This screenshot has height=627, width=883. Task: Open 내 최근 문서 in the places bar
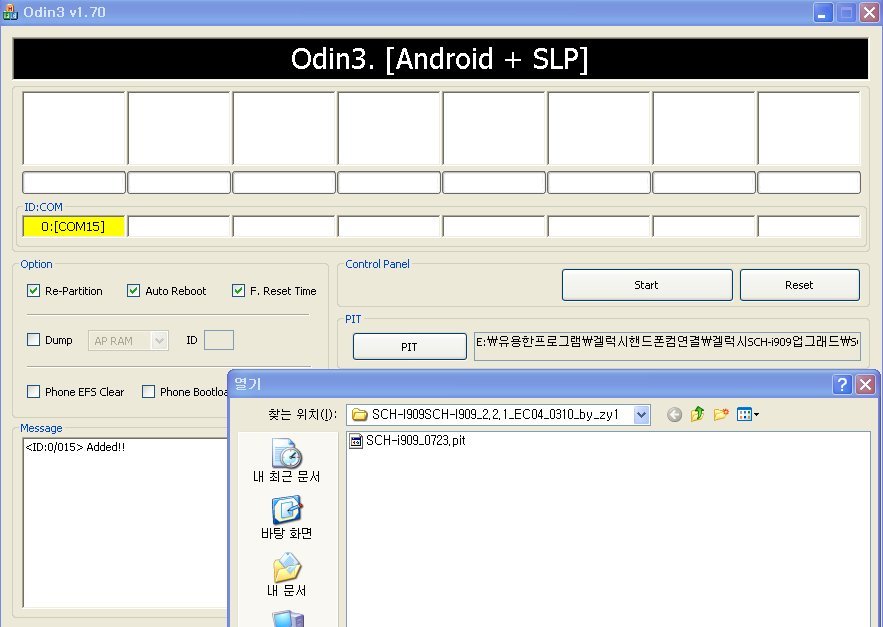(x=287, y=461)
